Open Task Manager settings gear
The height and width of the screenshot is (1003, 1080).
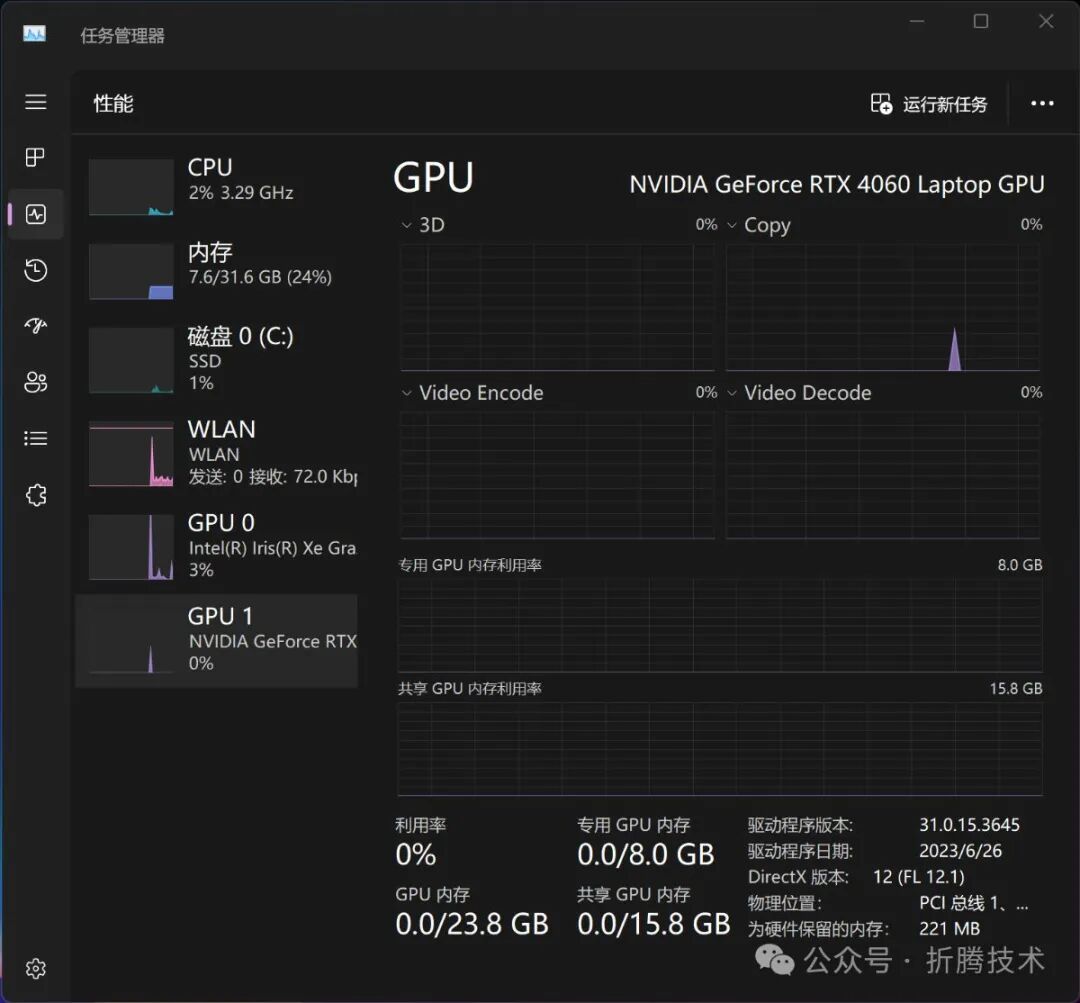pyautogui.click(x=36, y=969)
